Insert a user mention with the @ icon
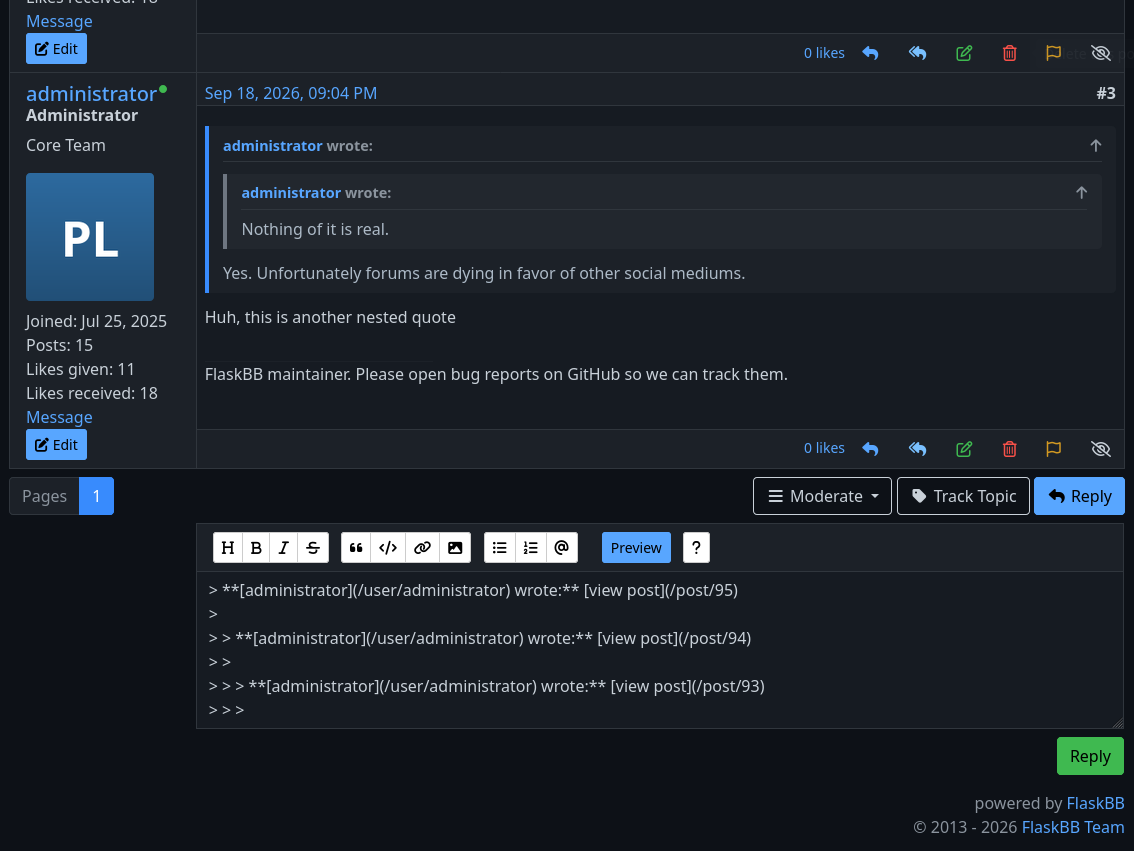The image size is (1134, 851). pyautogui.click(x=561, y=547)
